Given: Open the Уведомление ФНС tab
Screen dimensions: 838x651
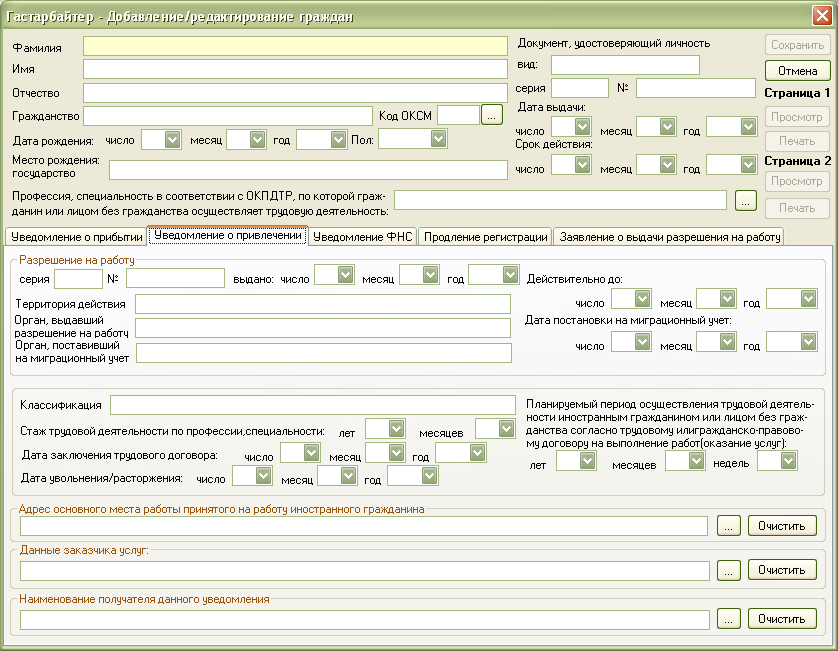Looking at the screenshot, I should (x=362, y=237).
